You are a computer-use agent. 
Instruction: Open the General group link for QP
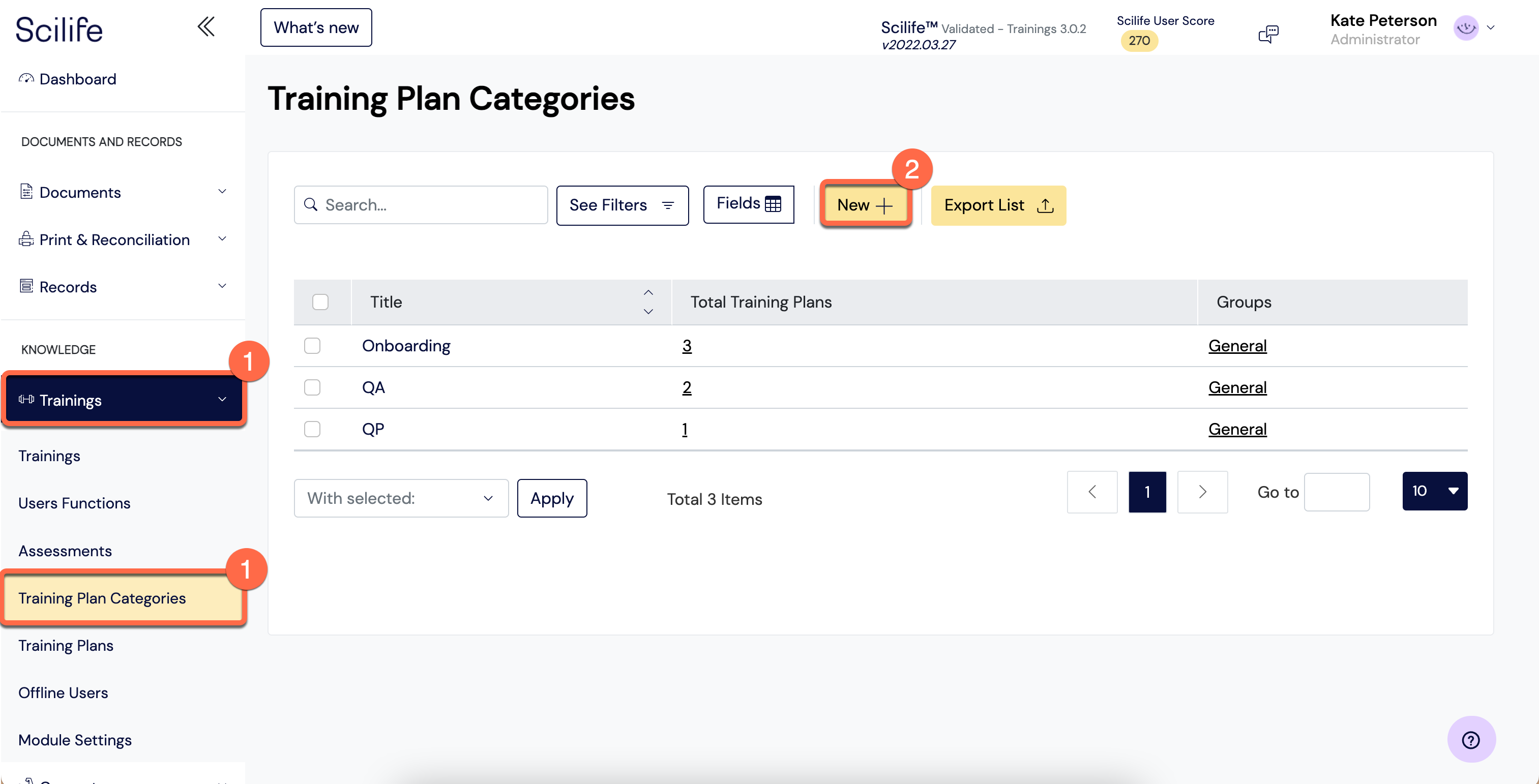click(x=1237, y=429)
